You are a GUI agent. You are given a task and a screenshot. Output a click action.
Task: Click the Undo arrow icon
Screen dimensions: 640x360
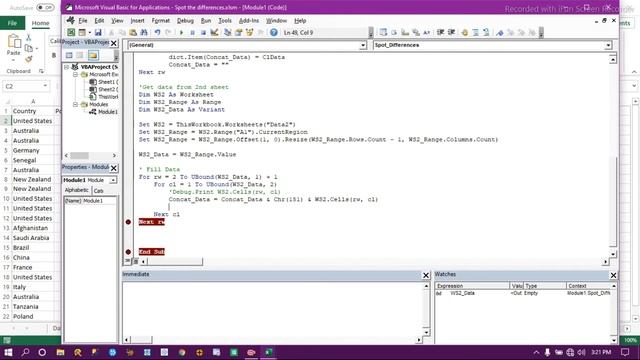pyautogui.click(x=157, y=32)
